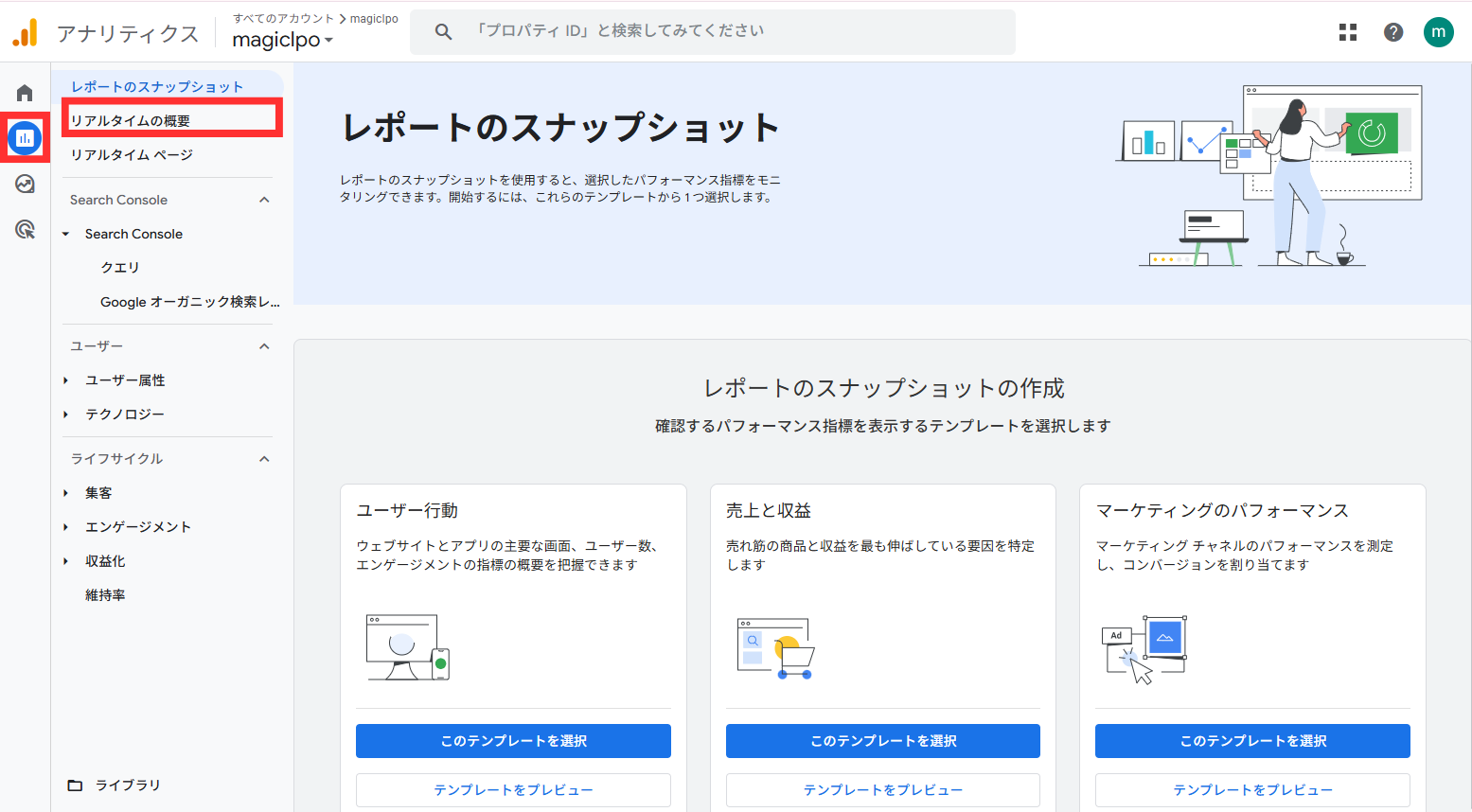Choose the ユーザー行動 template button
Image resolution: width=1472 pixels, height=812 pixels.
pos(513,741)
